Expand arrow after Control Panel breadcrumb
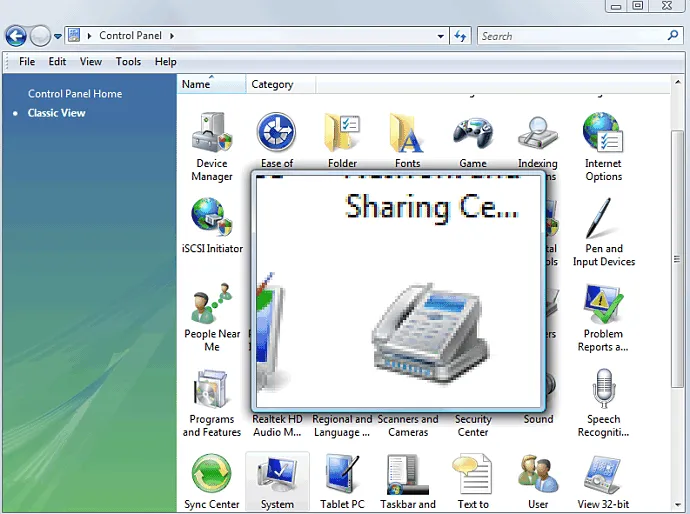690x514 pixels. coord(172,36)
